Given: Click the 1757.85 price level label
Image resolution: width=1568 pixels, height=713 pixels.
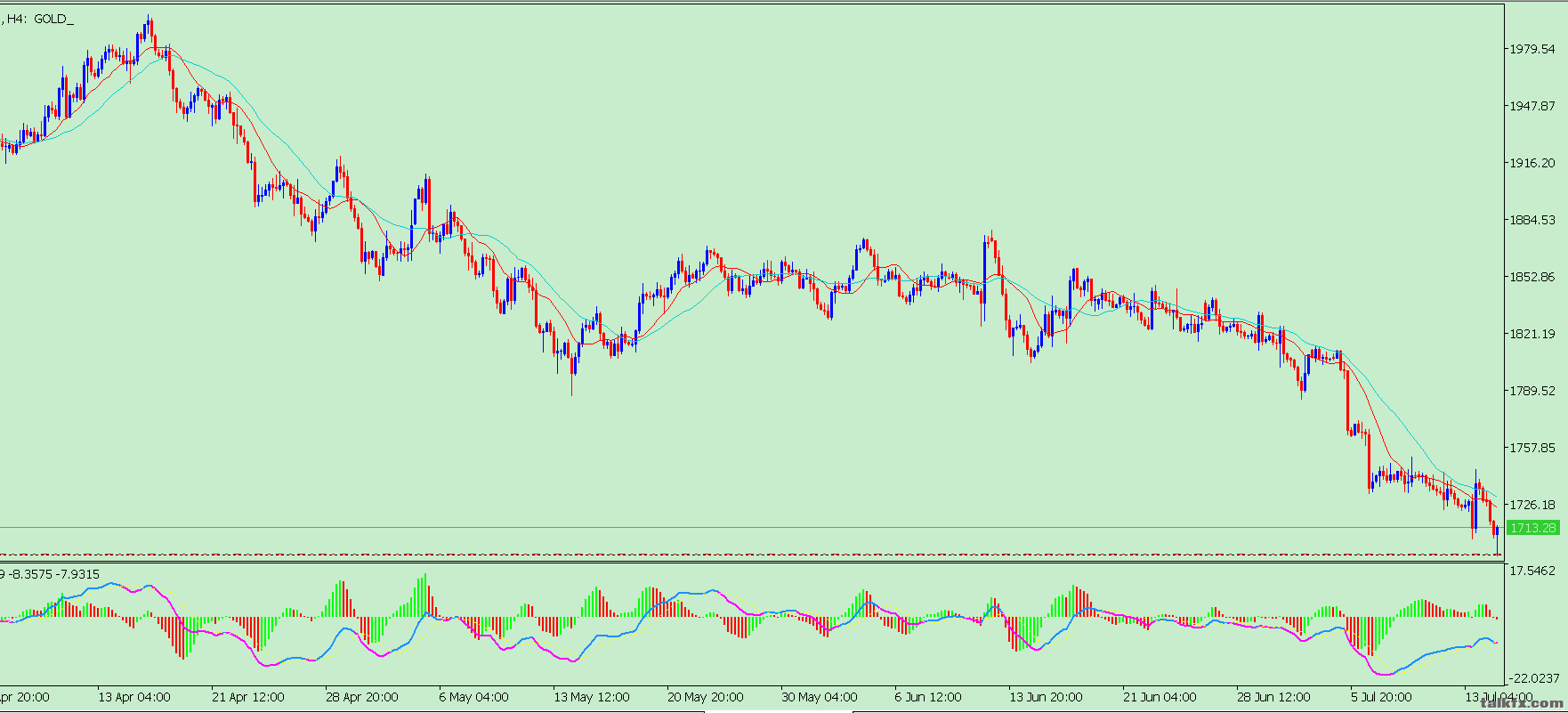Looking at the screenshot, I should [1533, 448].
